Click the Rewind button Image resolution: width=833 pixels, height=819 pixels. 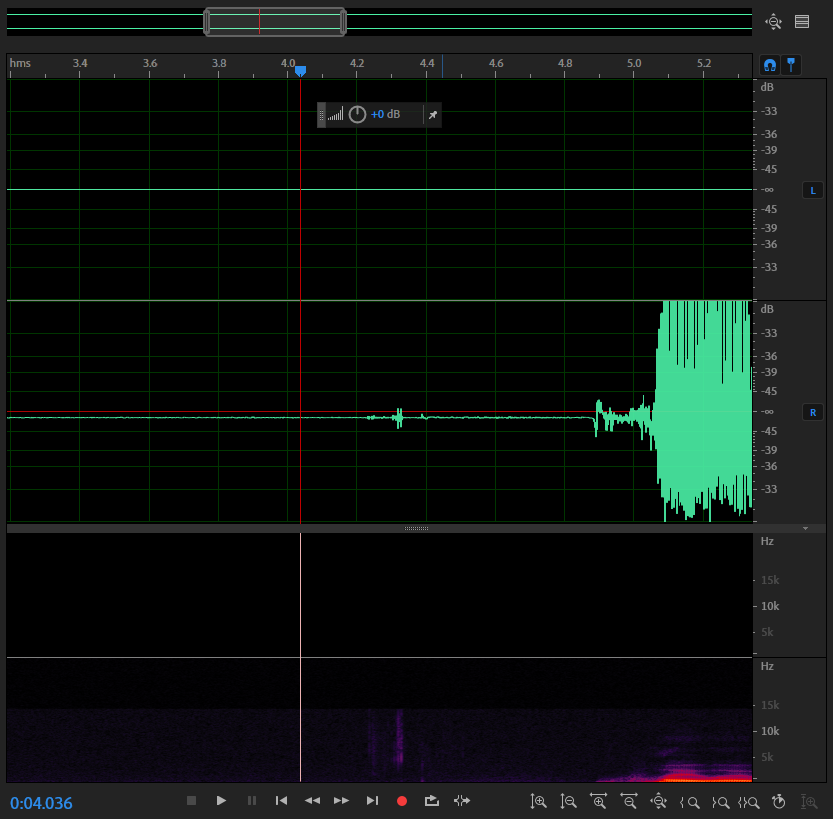point(312,801)
